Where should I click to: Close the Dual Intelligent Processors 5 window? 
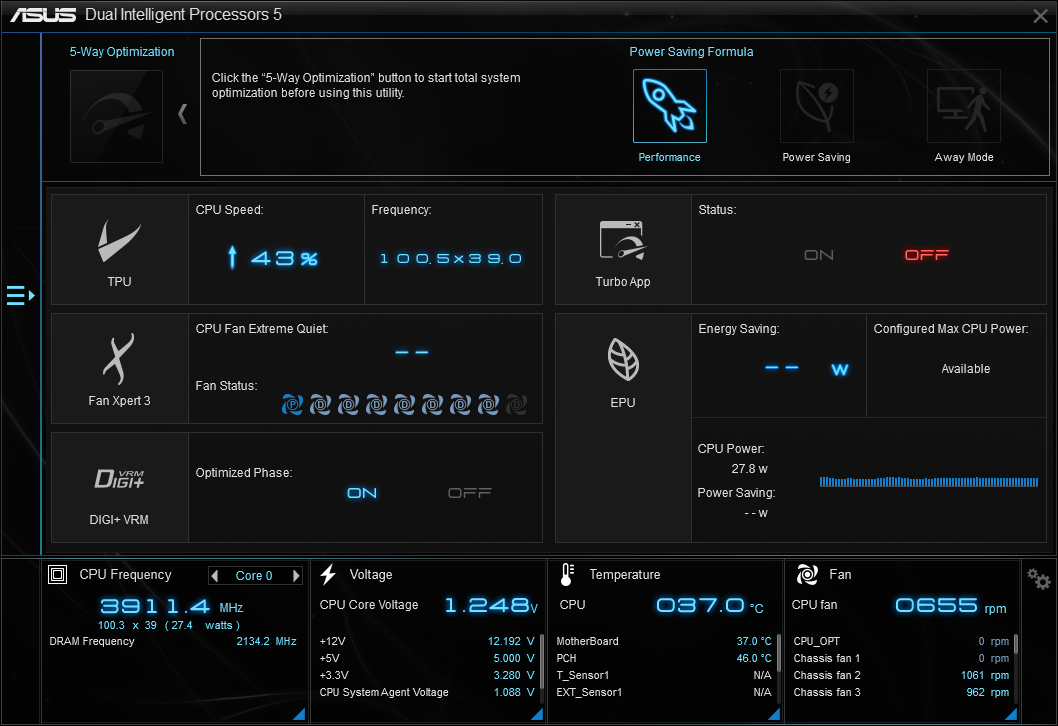click(1040, 16)
